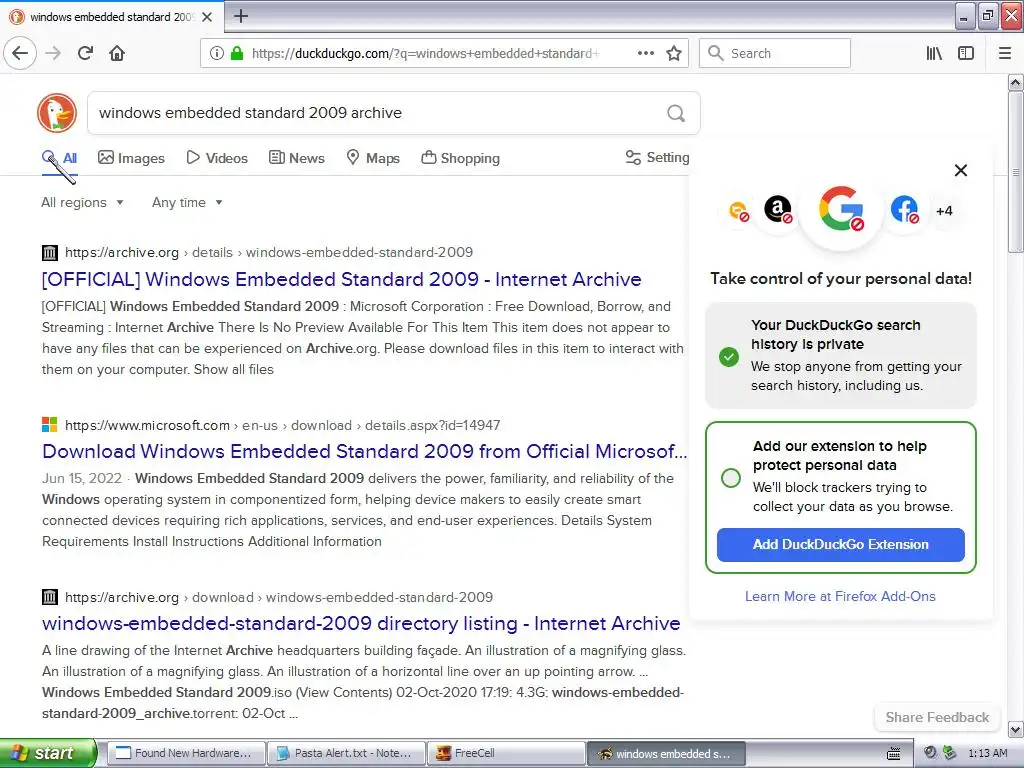Click the address bar URL
This screenshot has width=1024, height=768.
point(425,54)
